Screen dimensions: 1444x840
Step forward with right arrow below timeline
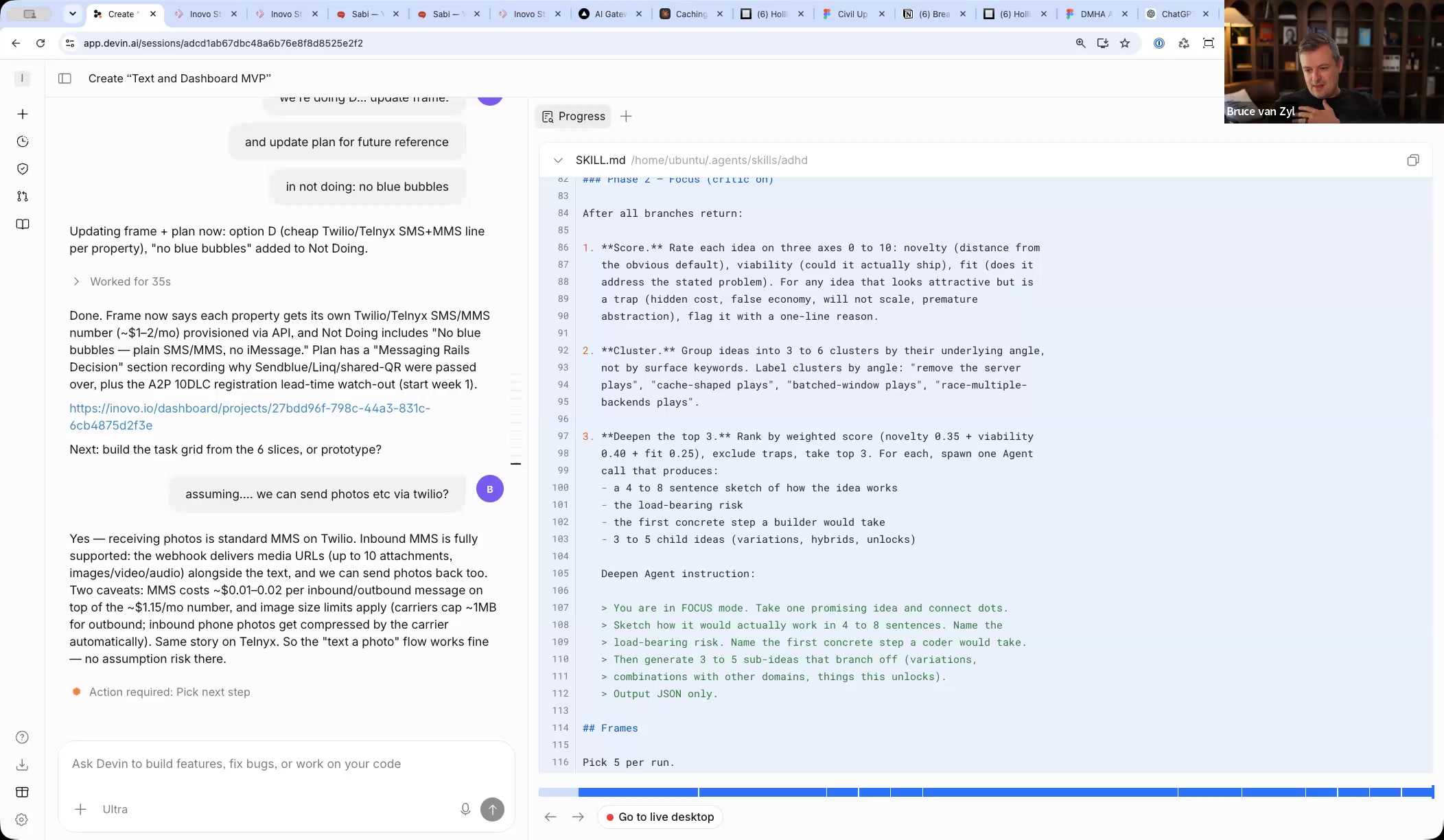(578, 817)
